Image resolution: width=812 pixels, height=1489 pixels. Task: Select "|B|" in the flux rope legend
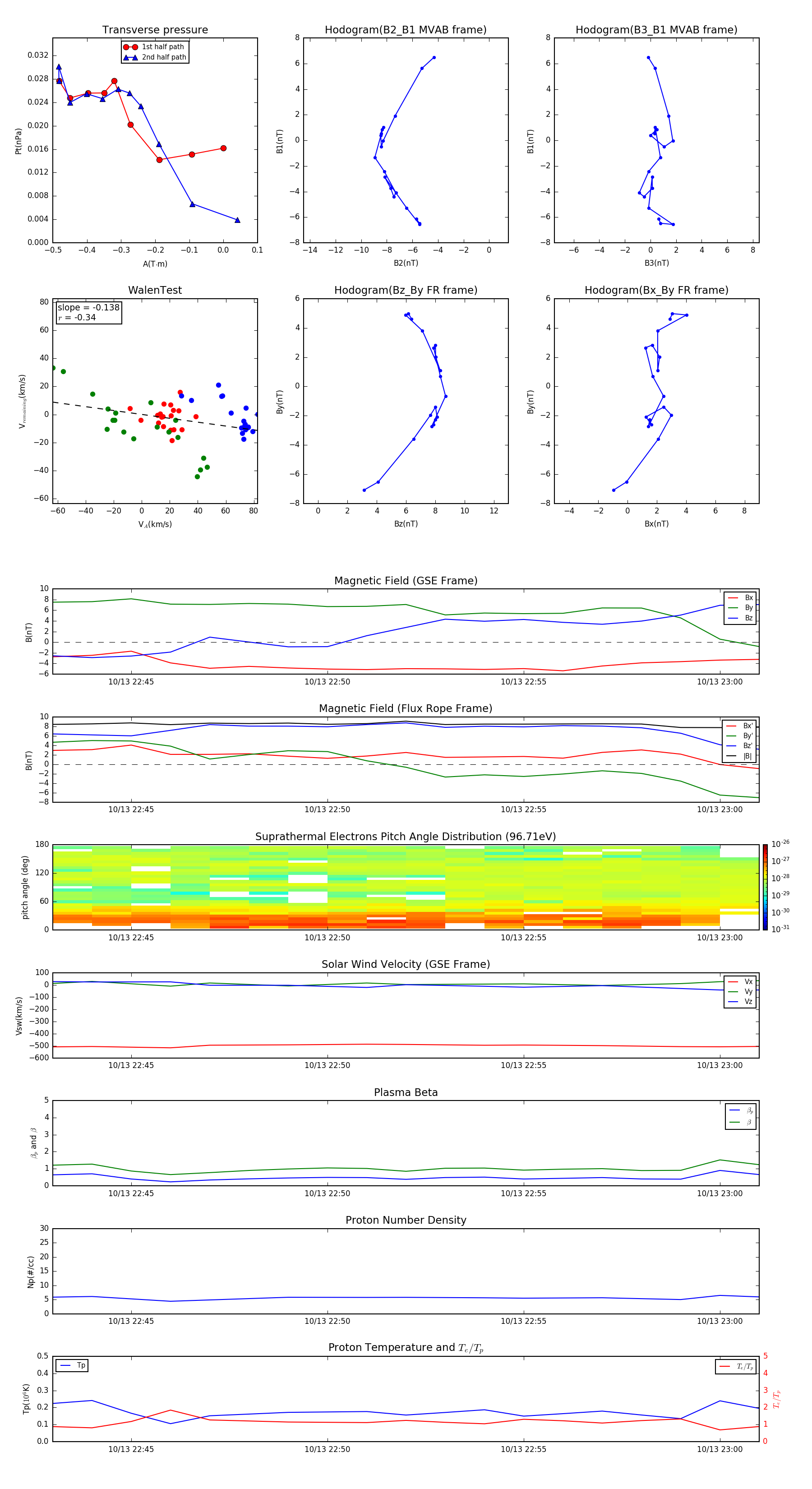click(x=739, y=756)
